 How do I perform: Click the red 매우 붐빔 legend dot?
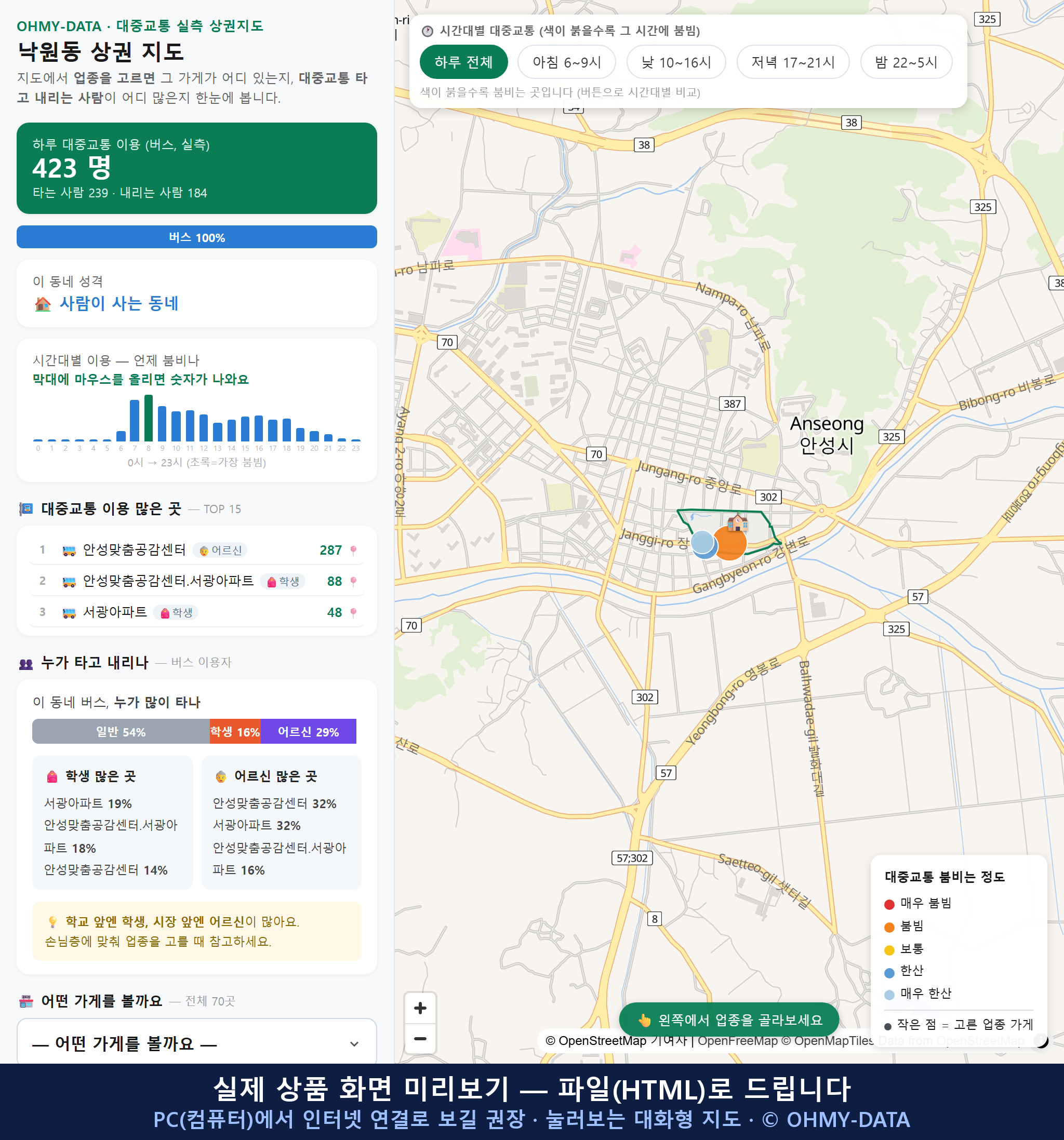[x=889, y=904]
